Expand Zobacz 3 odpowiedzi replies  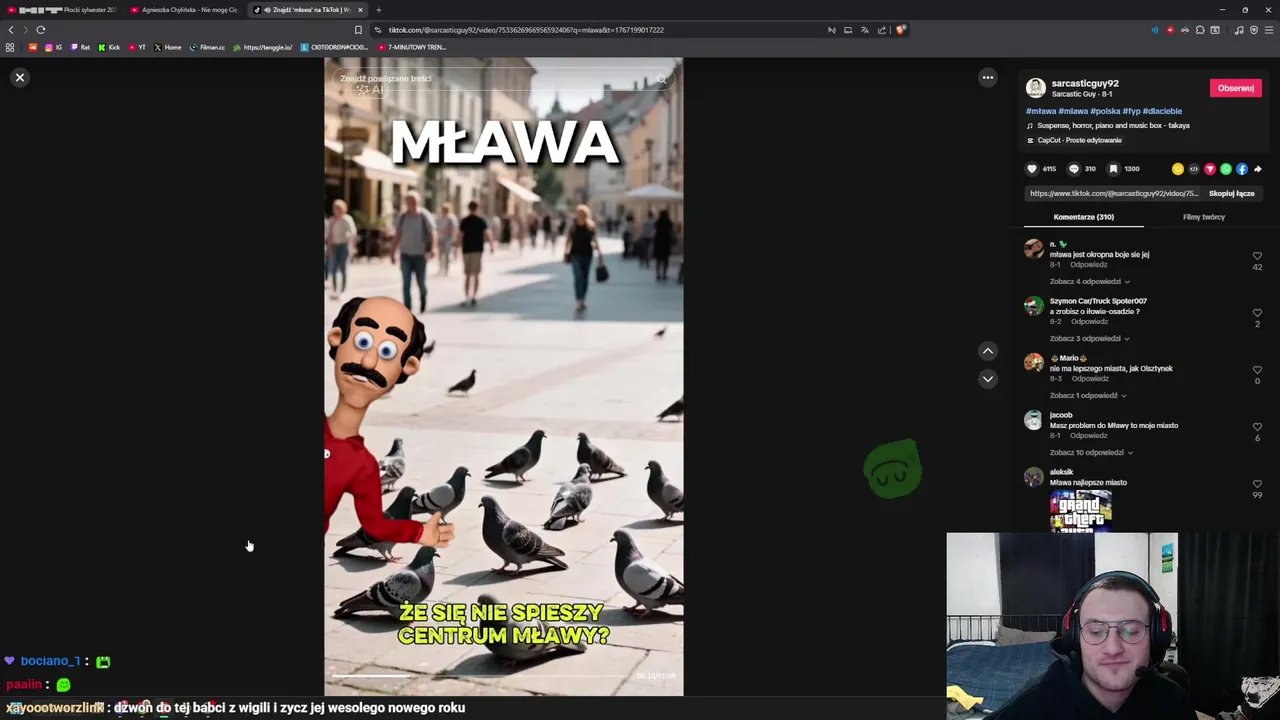[x=1089, y=339]
